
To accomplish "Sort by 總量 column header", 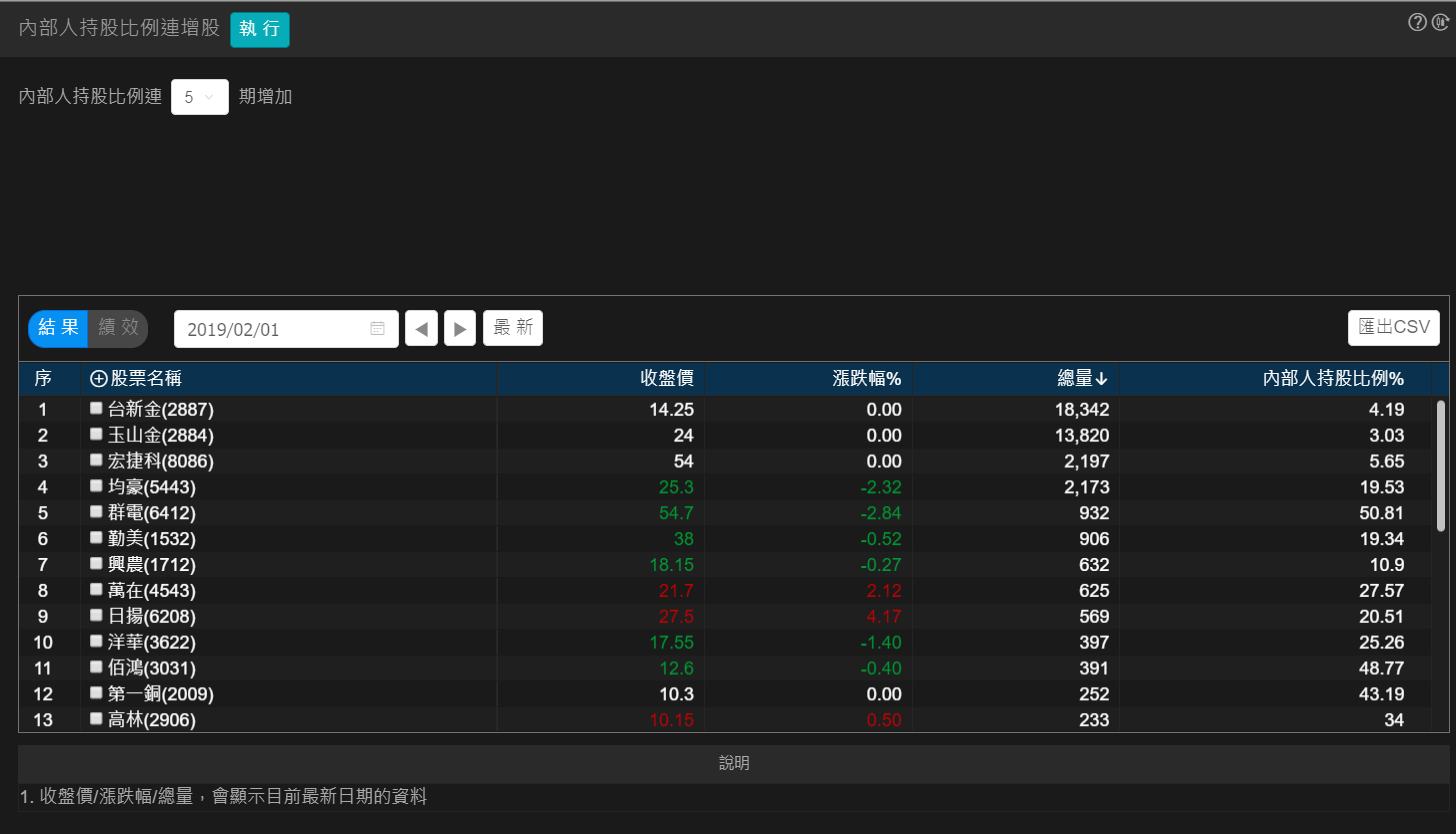I will click(x=1082, y=379).
